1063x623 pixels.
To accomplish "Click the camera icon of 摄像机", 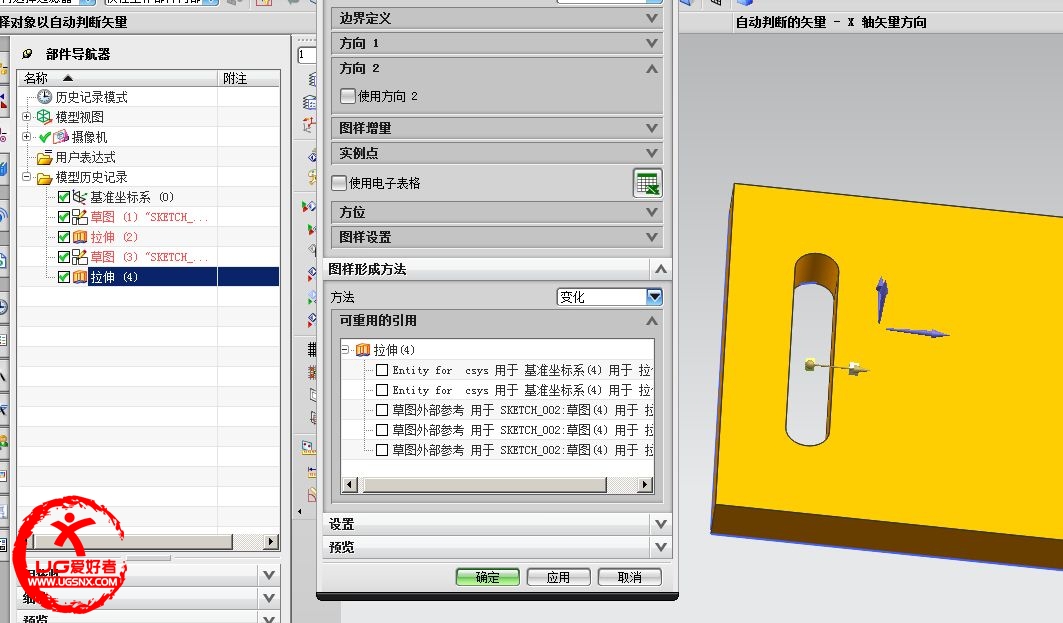I will (x=61, y=137).
